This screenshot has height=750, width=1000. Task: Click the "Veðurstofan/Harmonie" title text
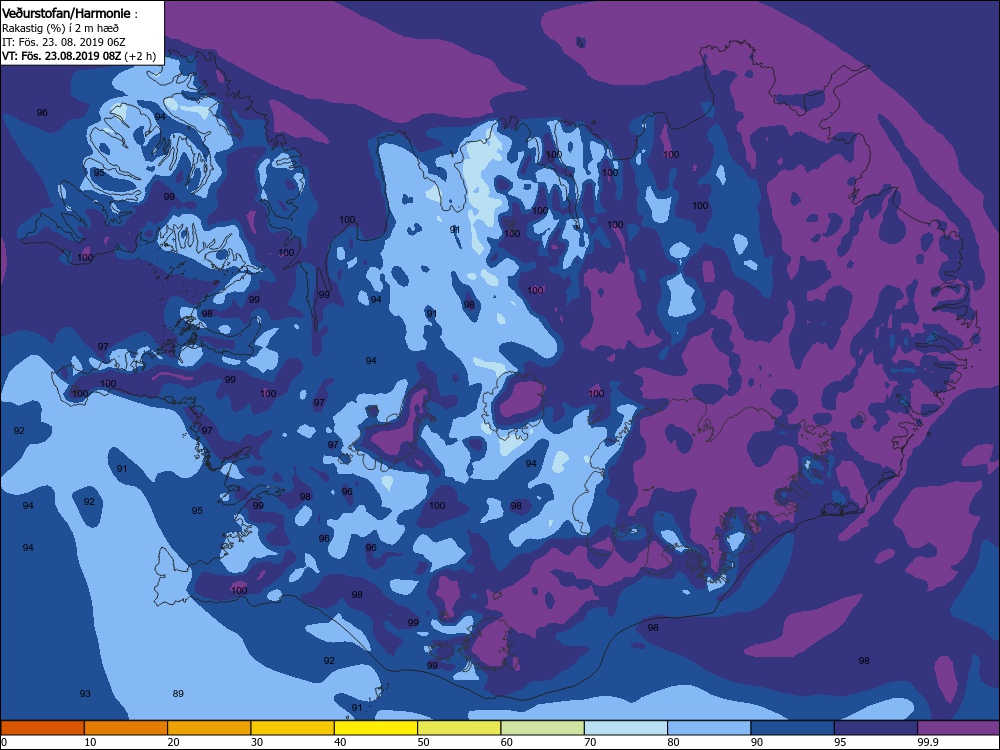[66, 13]
